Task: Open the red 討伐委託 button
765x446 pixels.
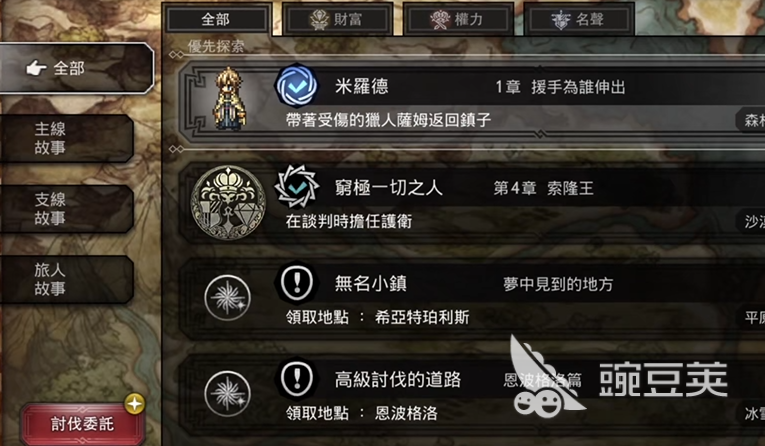Action: (82, 424)
